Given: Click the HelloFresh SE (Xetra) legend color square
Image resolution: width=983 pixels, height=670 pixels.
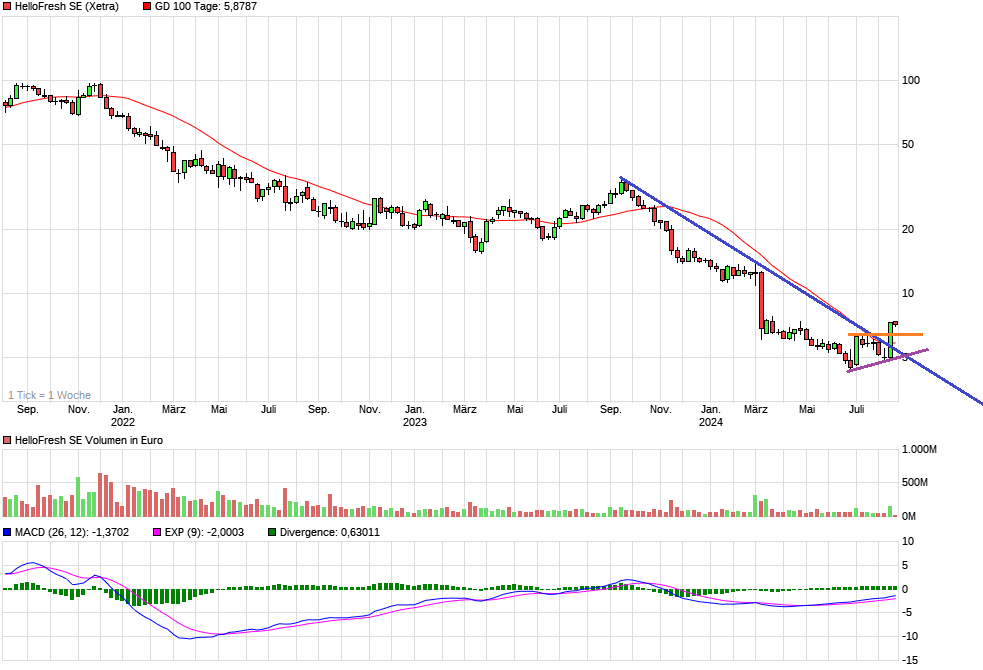Looking at the screenshot, I should [7, 6].
